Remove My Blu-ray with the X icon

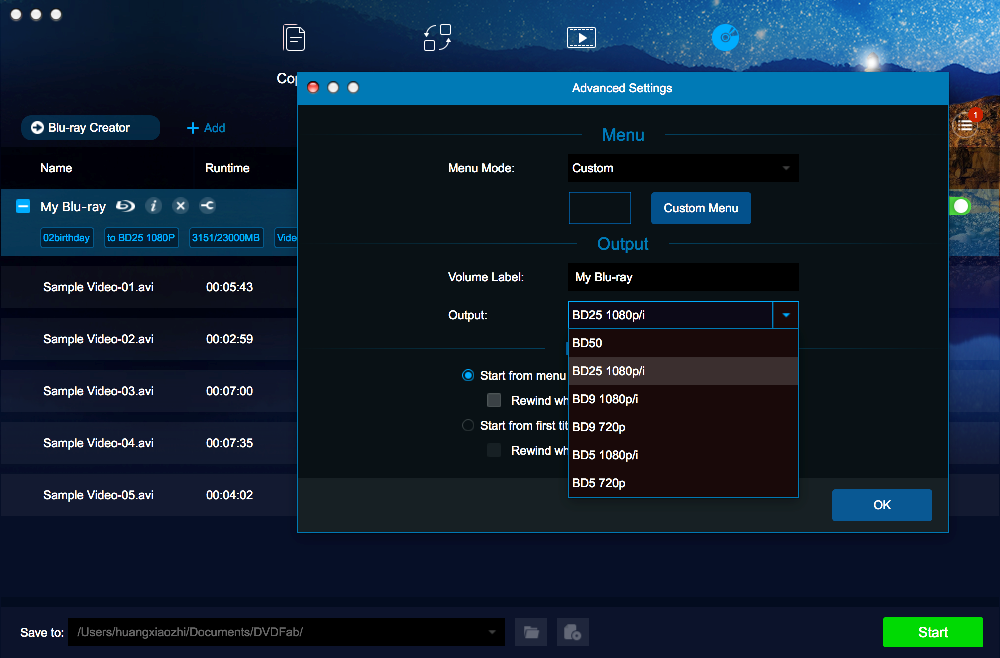point(180,206)
